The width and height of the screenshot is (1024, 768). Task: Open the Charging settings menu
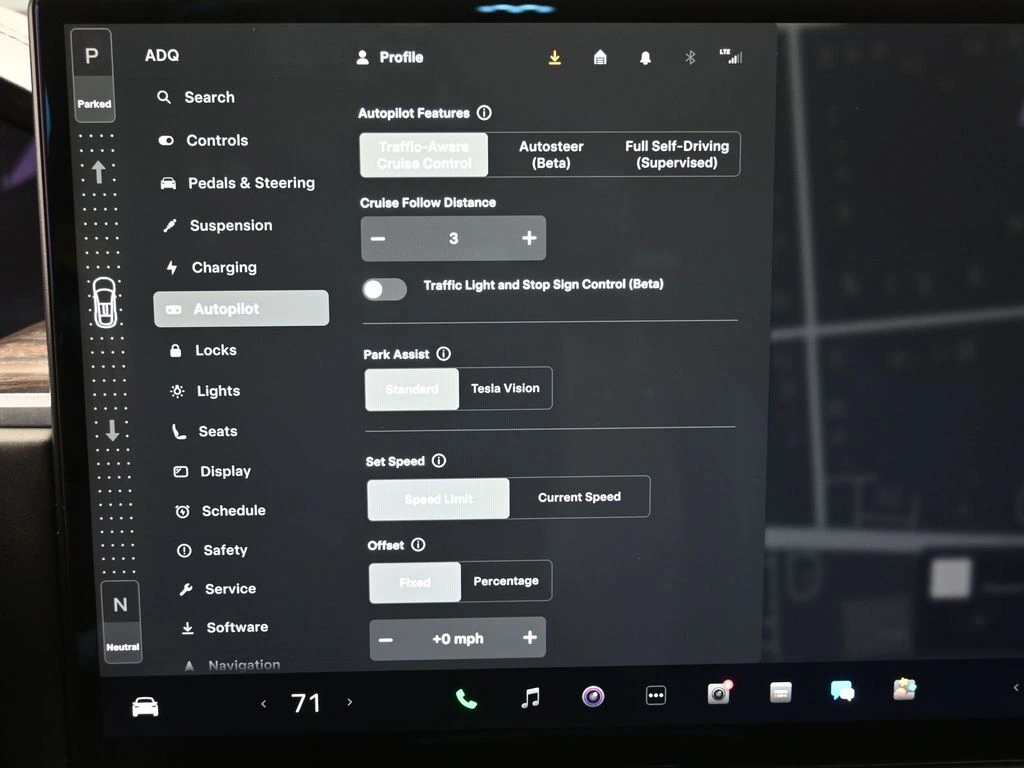pos(224,268)
